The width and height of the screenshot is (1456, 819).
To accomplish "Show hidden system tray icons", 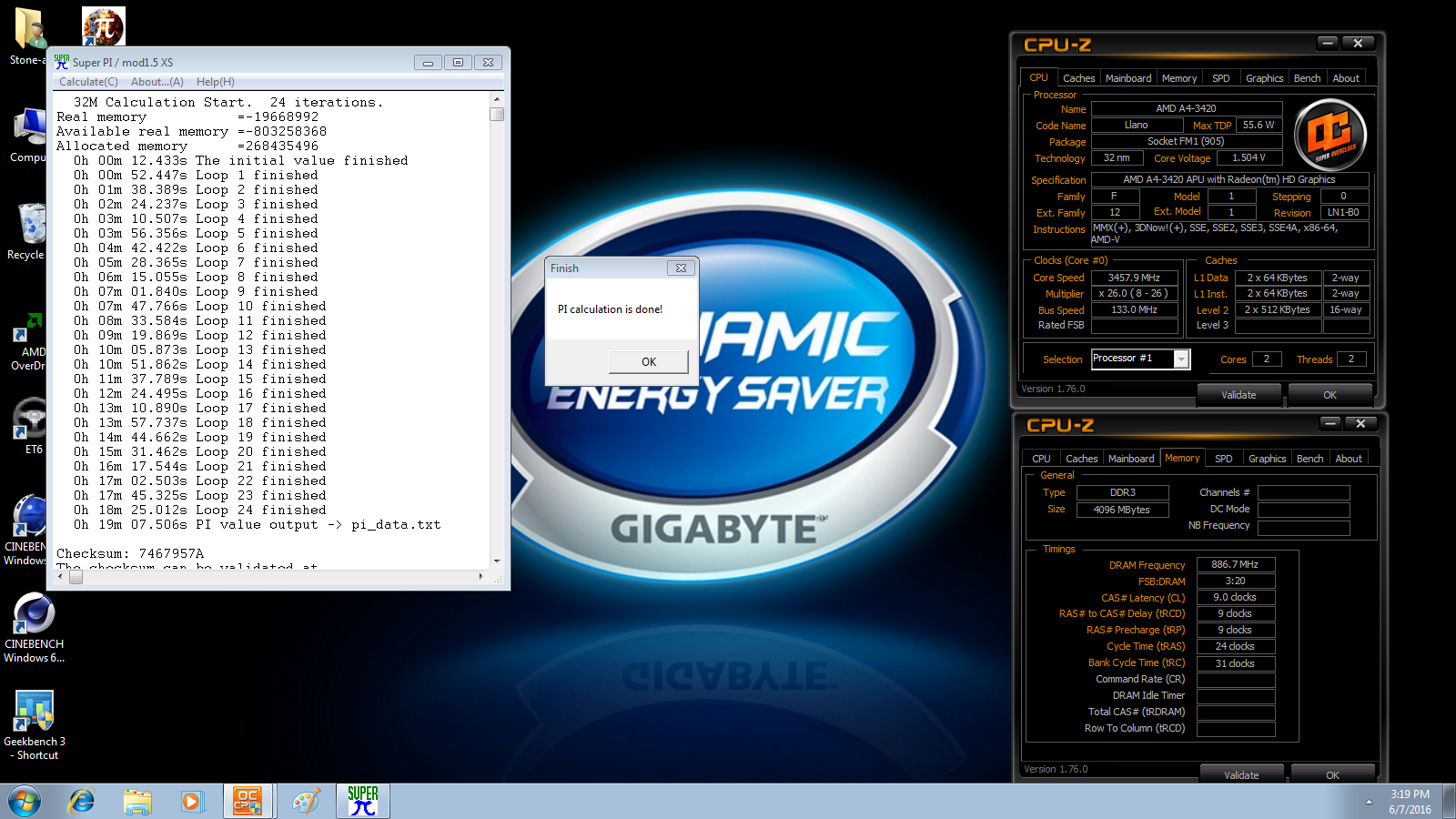I will tap(1369, 802).
